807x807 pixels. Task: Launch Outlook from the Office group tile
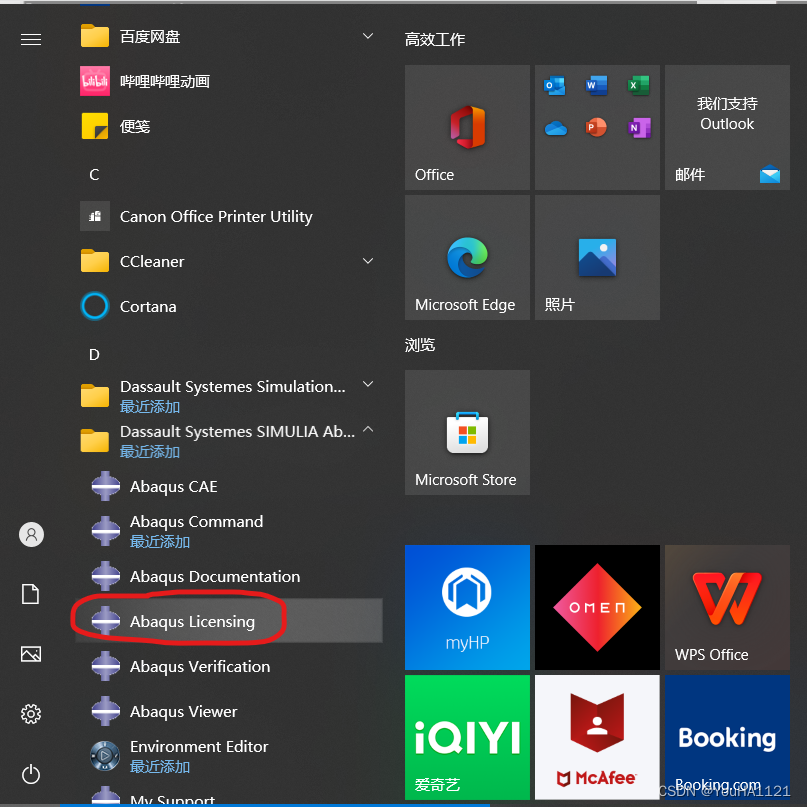(x=555, y=85)
